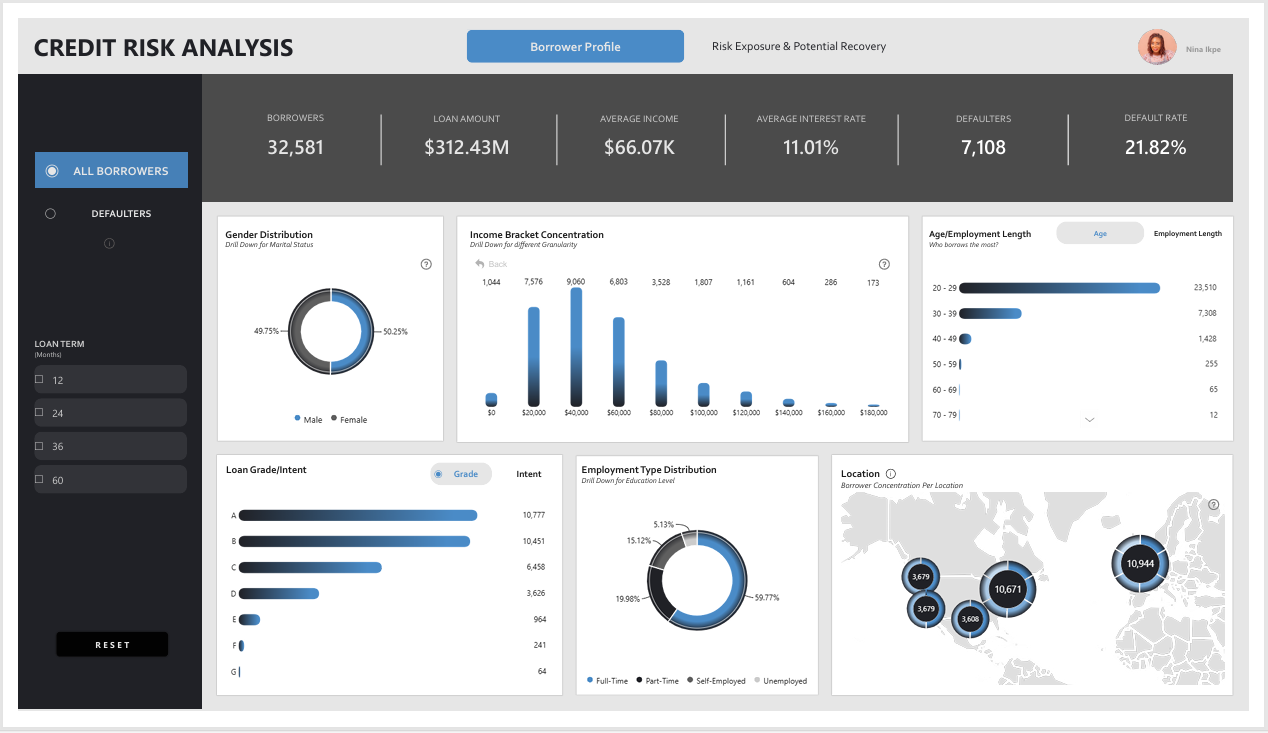Select the Defaulters radio option
1268x733 pixels.
[x=51, y=214]
